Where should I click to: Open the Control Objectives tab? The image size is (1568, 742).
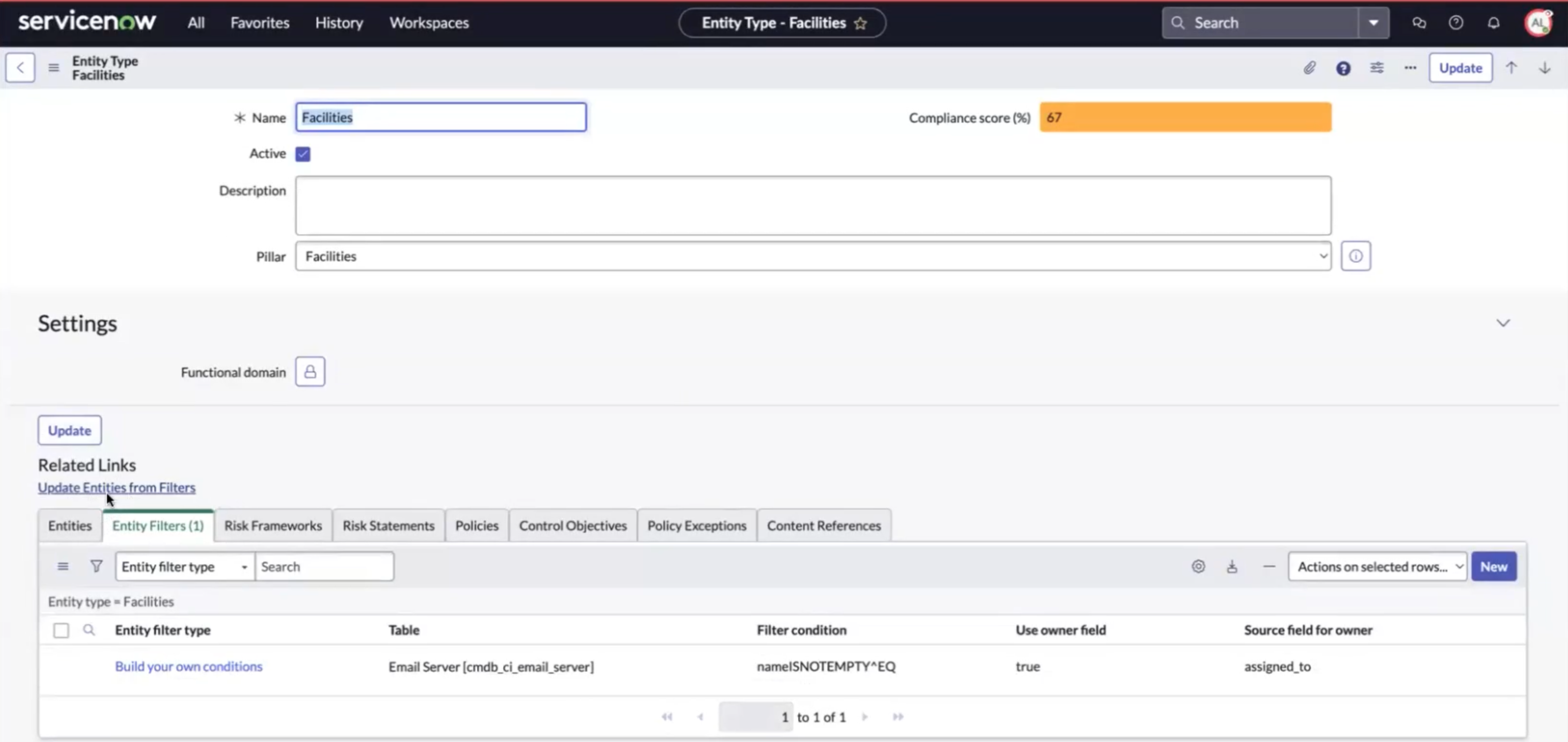tap(573, 525)
